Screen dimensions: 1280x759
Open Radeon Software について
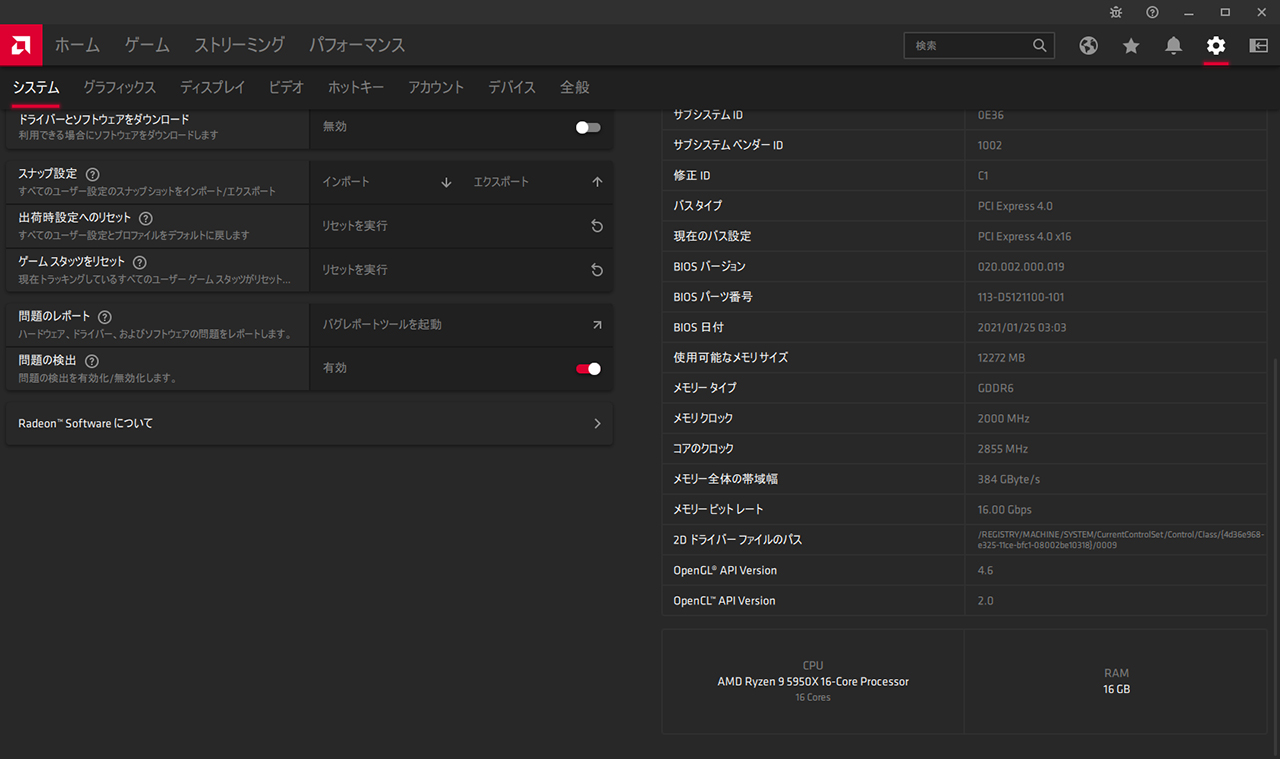(309, 424)
